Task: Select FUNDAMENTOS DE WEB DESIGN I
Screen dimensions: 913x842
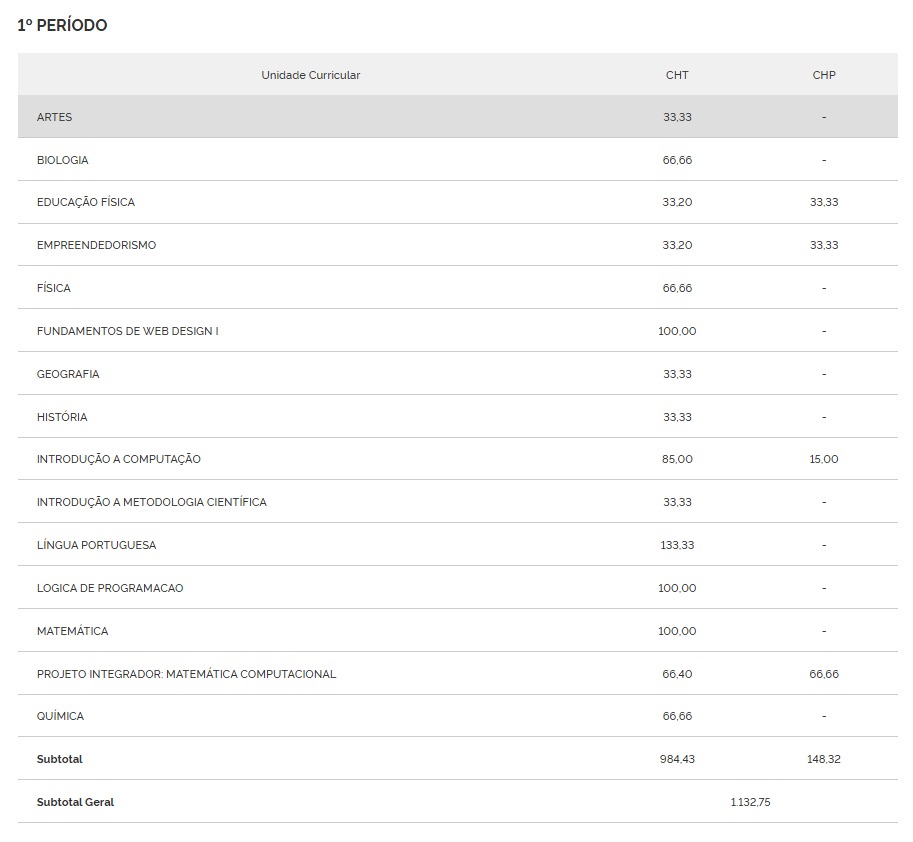Action: [x=127, y=331]
